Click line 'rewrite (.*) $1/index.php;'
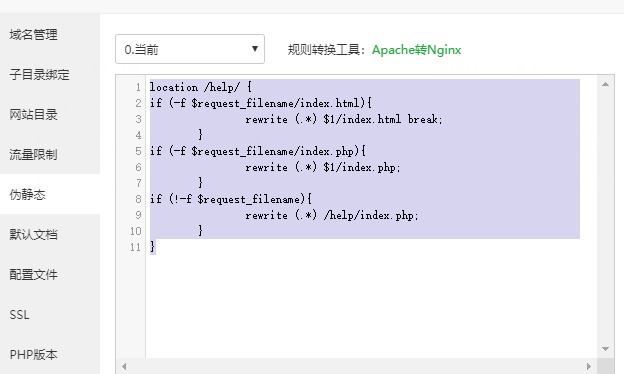The height and width of the screenshot is (374, 624). tap(323, 168)
